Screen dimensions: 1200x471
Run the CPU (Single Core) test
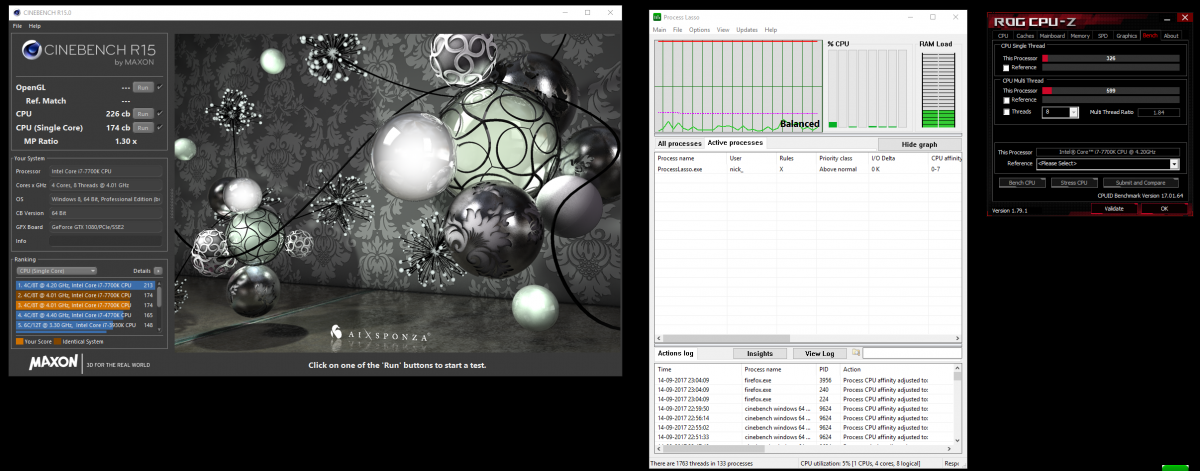point(143,127)
